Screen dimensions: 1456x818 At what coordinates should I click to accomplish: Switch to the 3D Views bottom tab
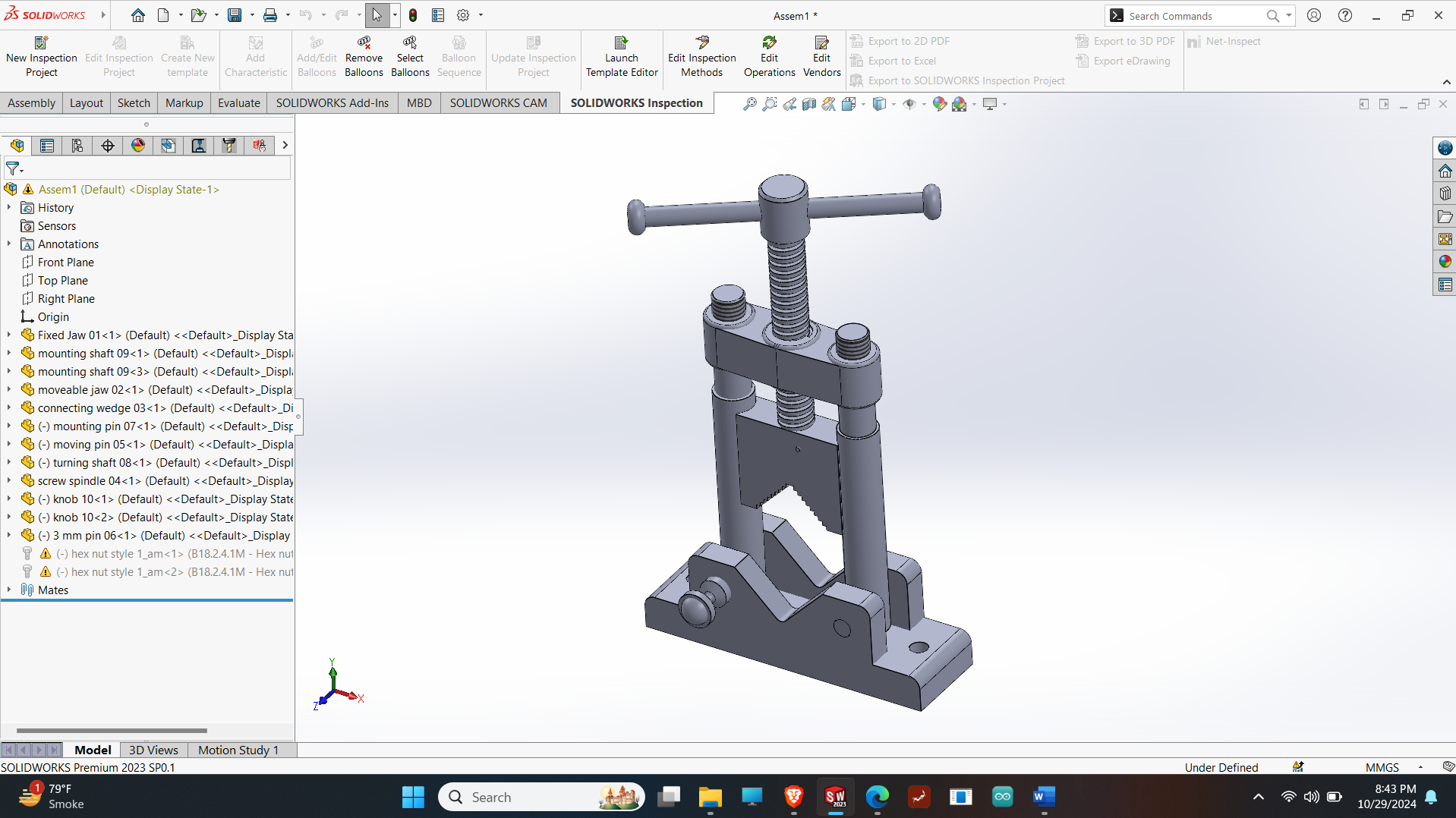[x=153, y=750]
